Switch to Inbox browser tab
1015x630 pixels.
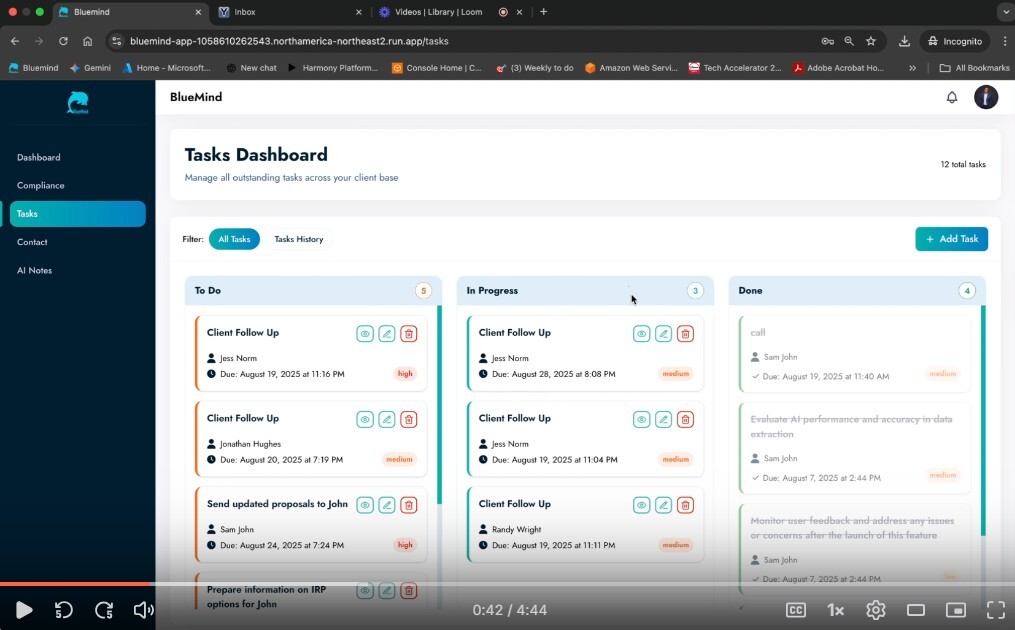291,12
